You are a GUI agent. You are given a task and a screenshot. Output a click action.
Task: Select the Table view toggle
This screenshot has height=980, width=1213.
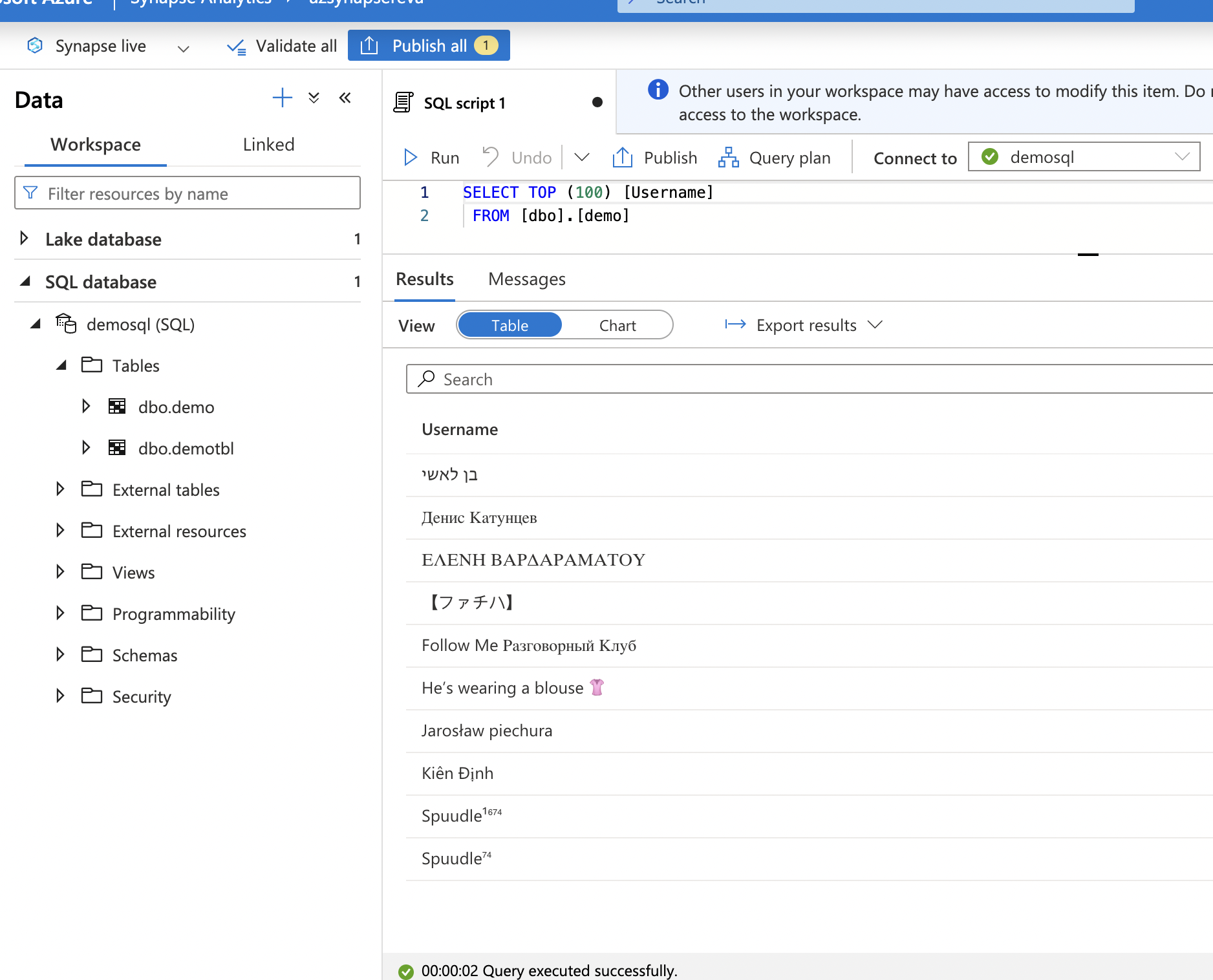(510, 325)
